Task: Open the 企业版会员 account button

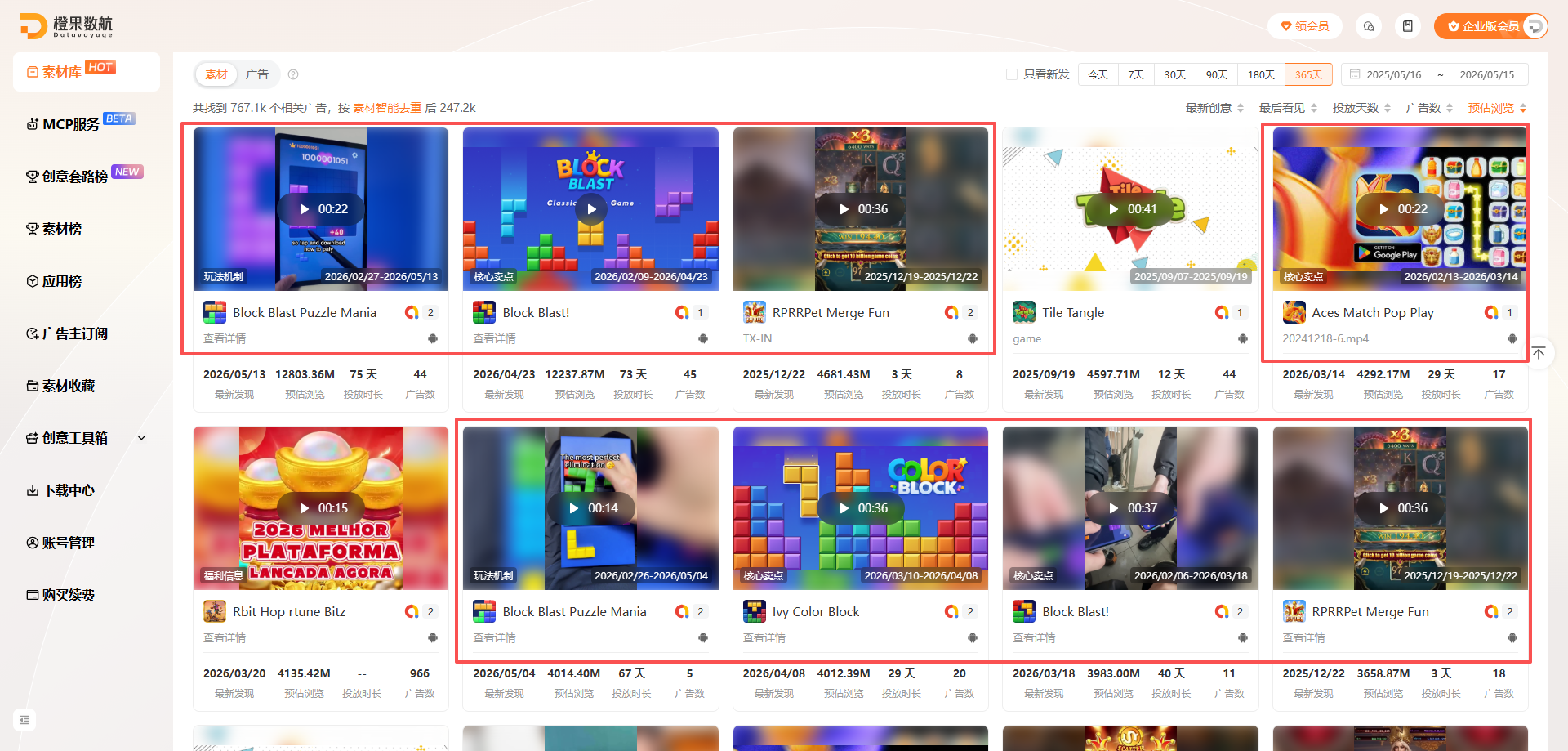Action: tap(1490, 26)
